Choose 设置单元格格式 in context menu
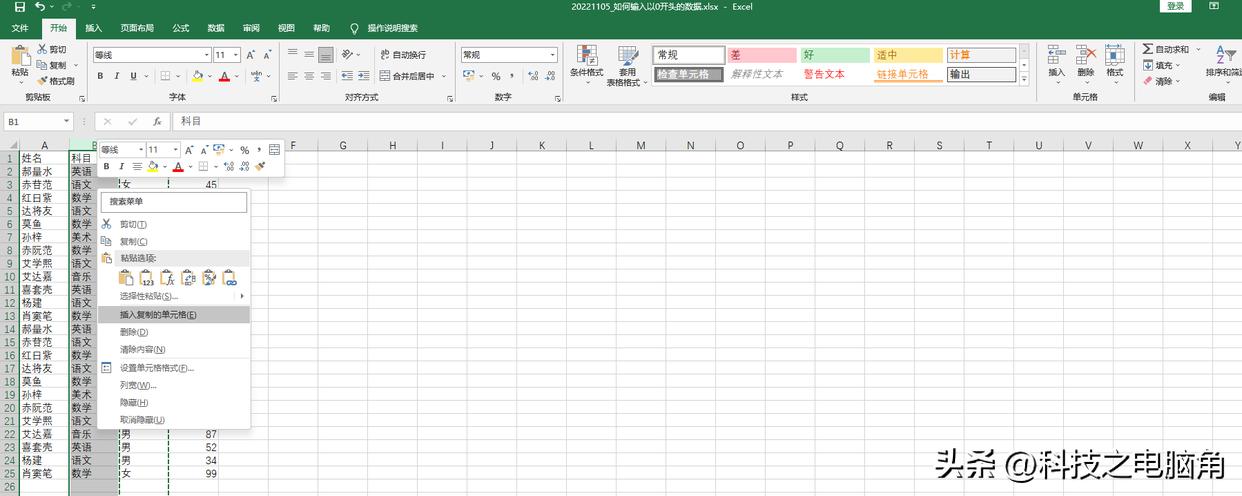The width and height of the screenshot is (1242, 496). [174, 368]
